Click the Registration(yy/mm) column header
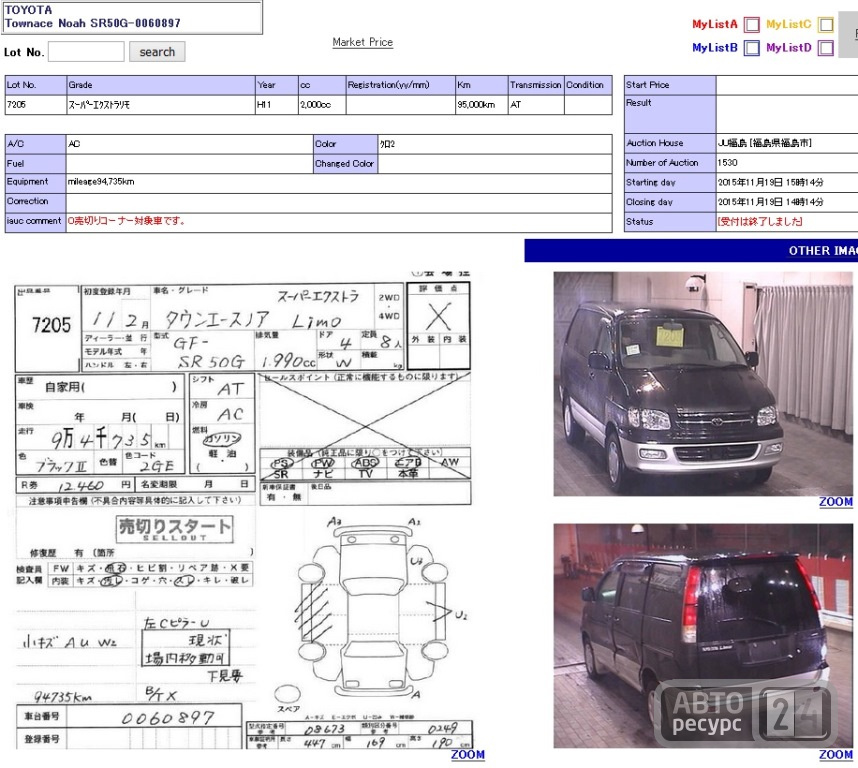 pos(401,85)
